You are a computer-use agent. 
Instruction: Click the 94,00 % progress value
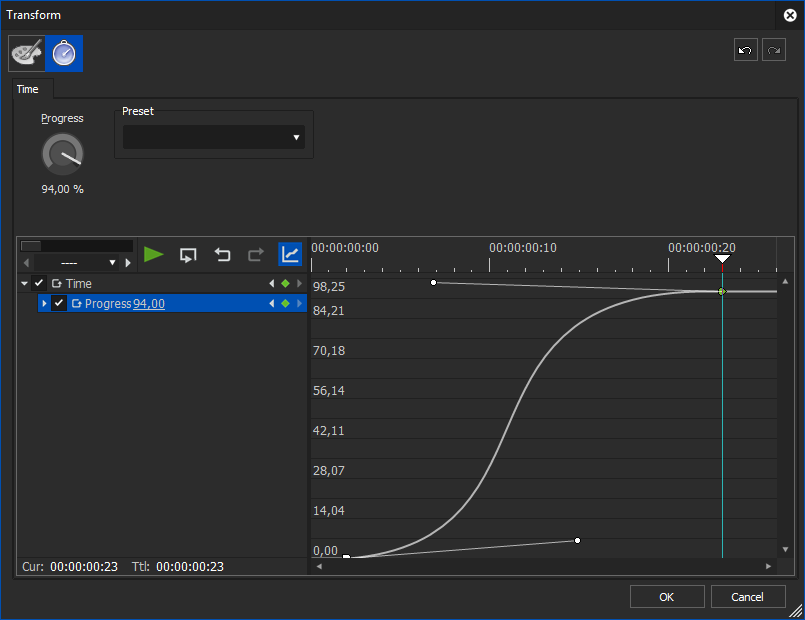tap(63, 189)
